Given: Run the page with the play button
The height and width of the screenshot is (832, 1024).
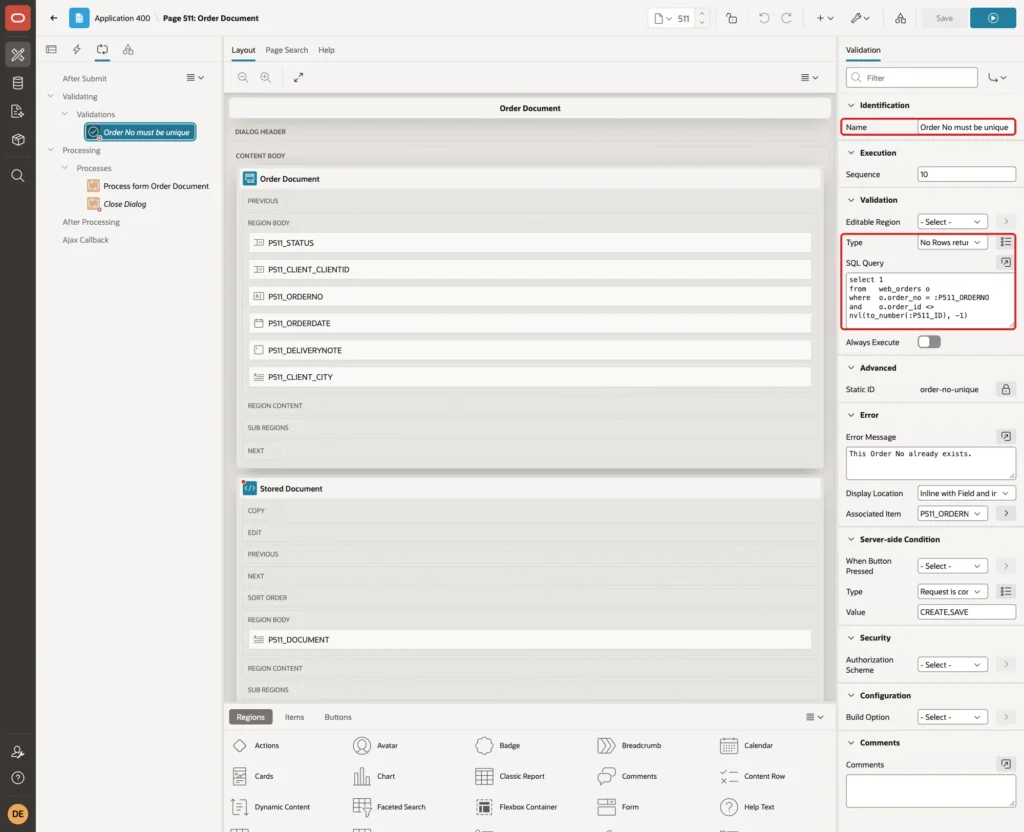Looking at the screenshot, I should [x=993, y=18].
